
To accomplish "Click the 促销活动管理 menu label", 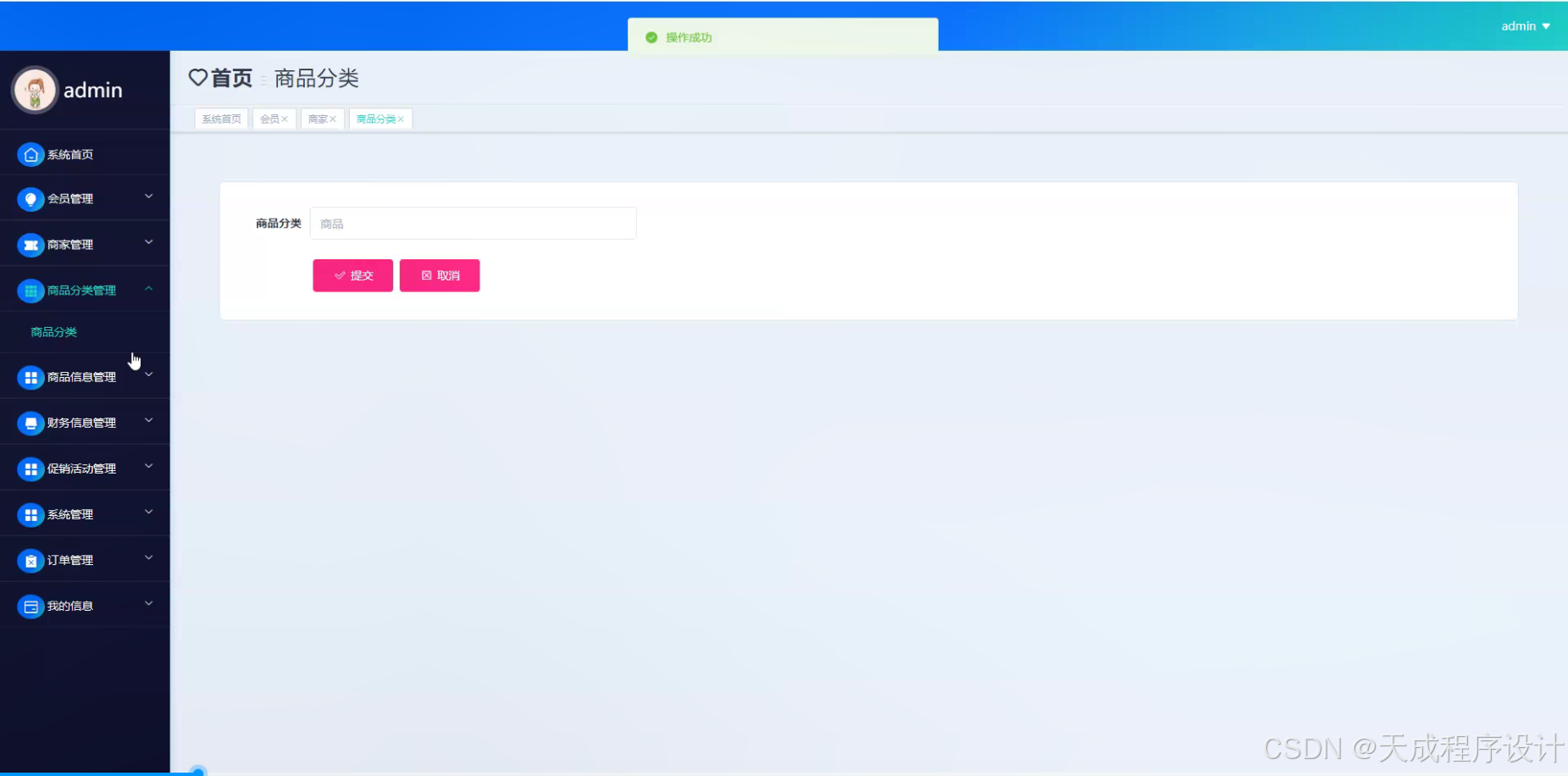I will (81, 468).
